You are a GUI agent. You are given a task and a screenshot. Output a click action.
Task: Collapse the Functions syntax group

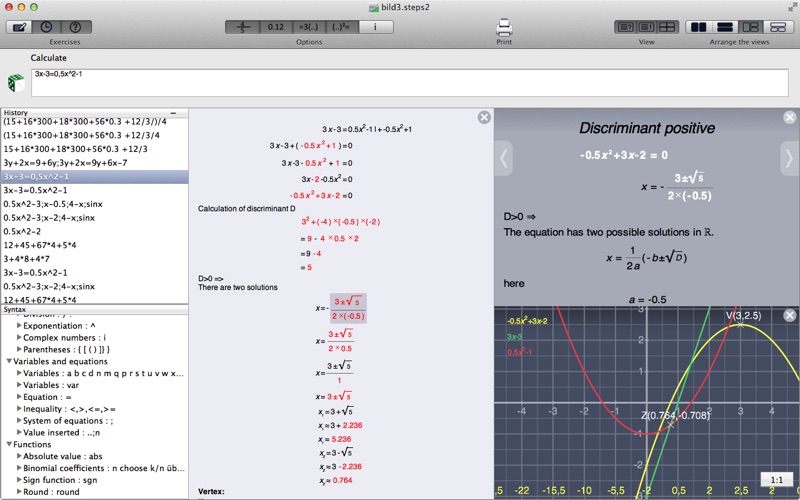point(9,444)
